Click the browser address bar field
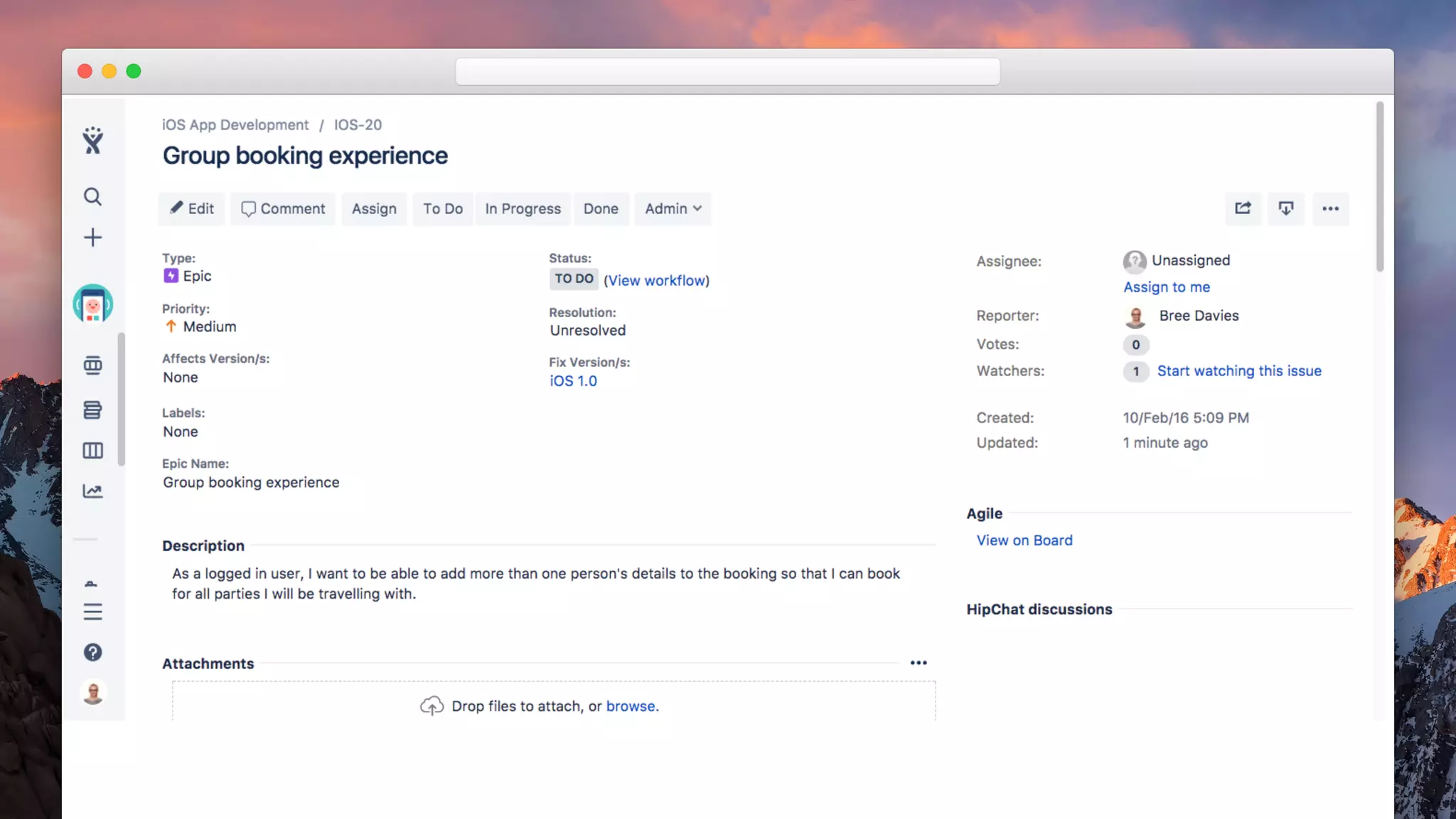 pos(727,72)
